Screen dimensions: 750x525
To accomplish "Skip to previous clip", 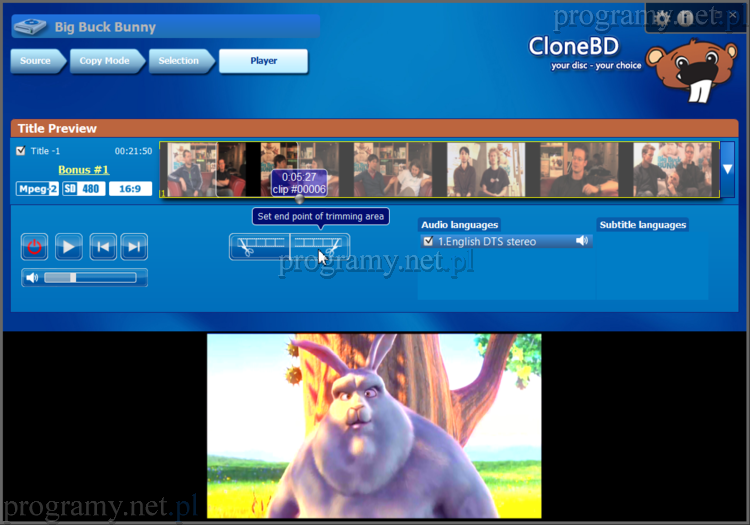I will (102, 246).
